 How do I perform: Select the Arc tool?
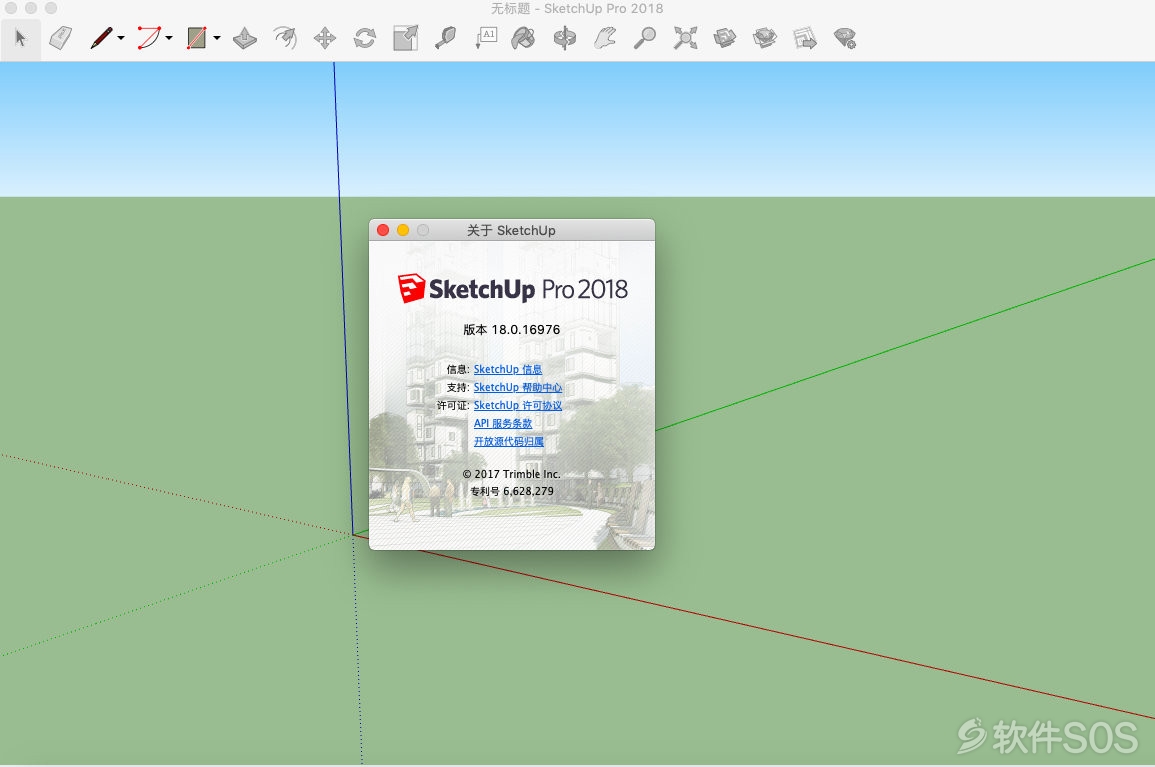(x=149, y=38)
